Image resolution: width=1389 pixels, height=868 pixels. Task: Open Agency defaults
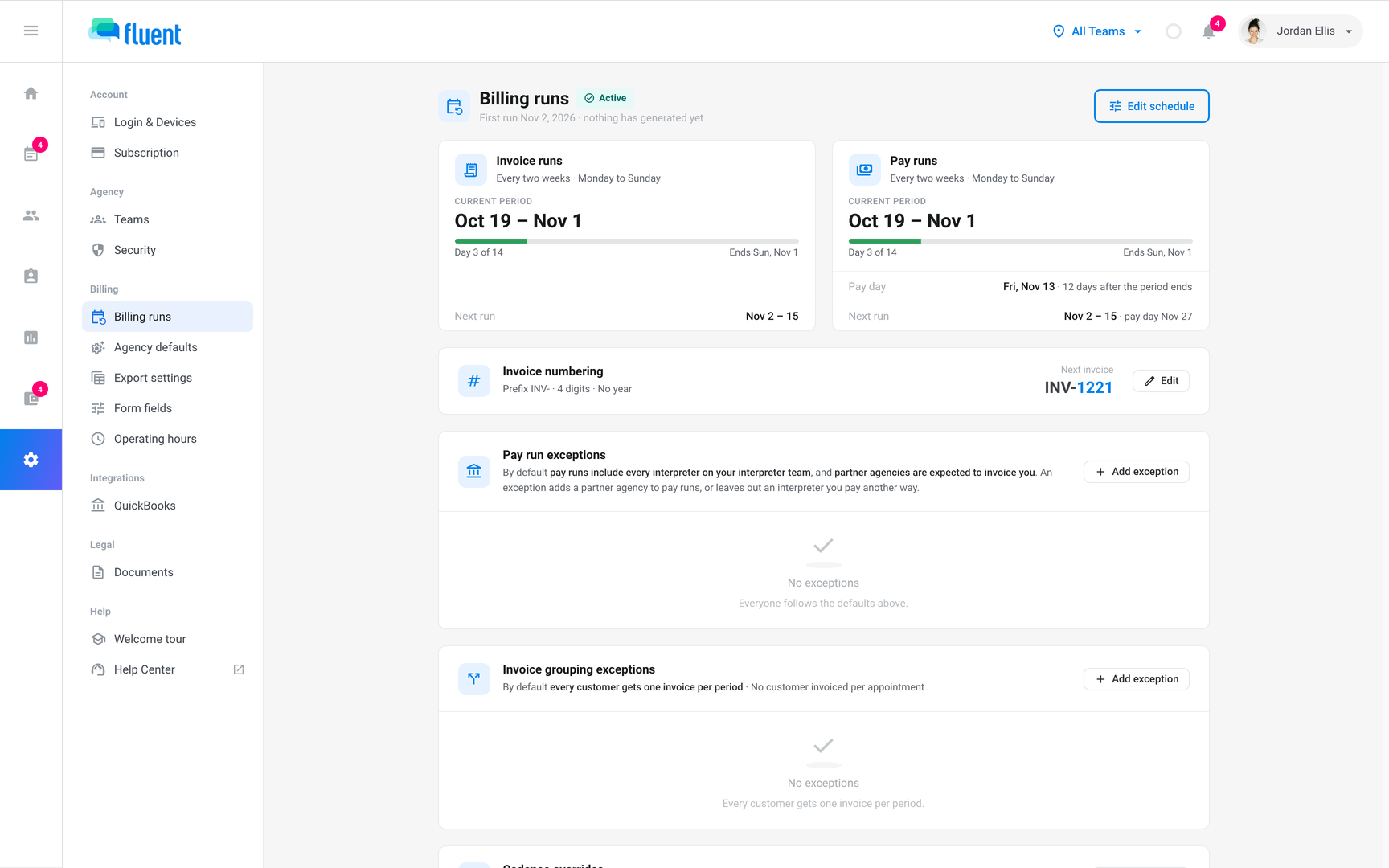point(167,347)
